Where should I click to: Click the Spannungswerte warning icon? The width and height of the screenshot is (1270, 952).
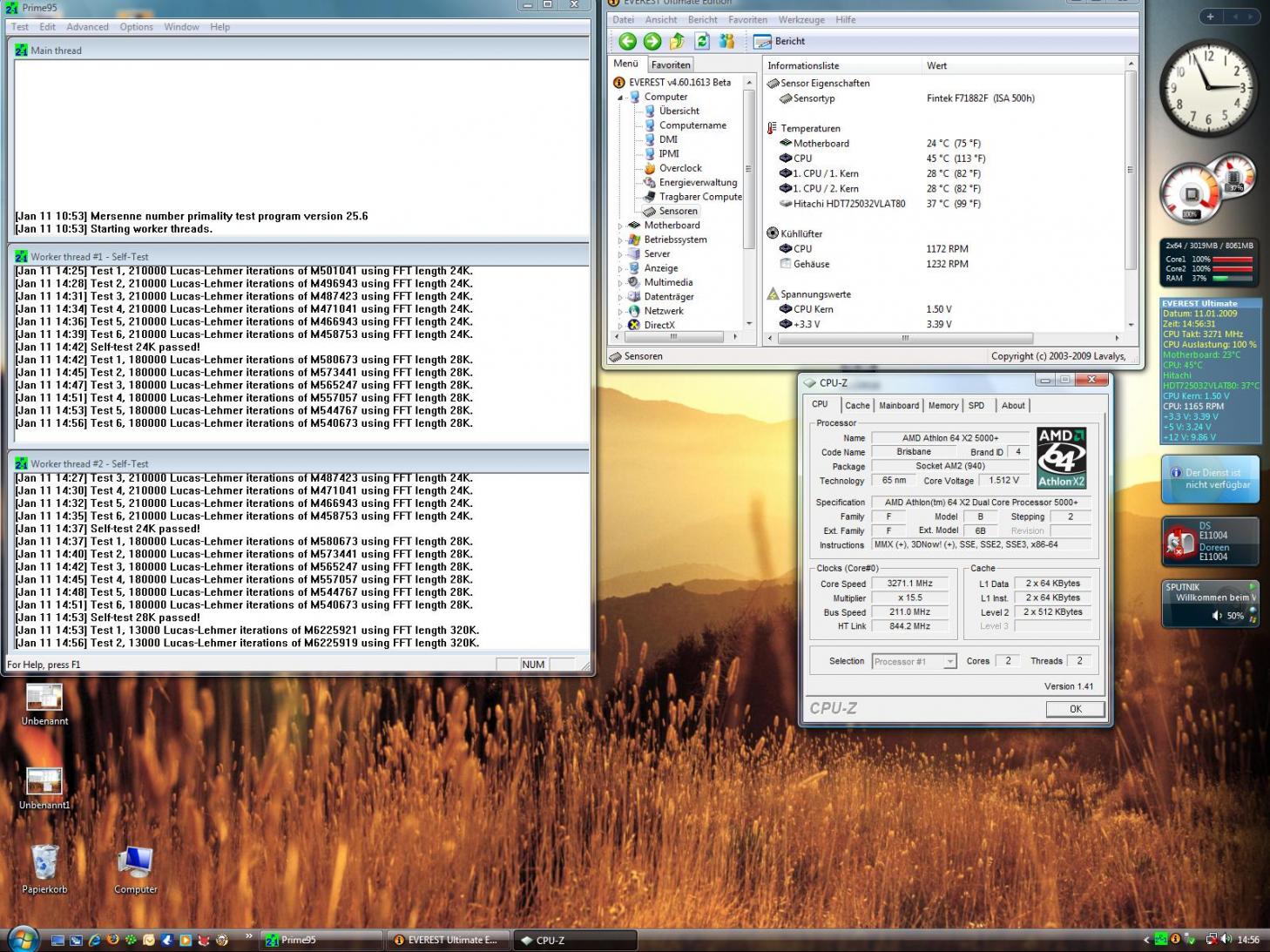[x=772, y=294]
